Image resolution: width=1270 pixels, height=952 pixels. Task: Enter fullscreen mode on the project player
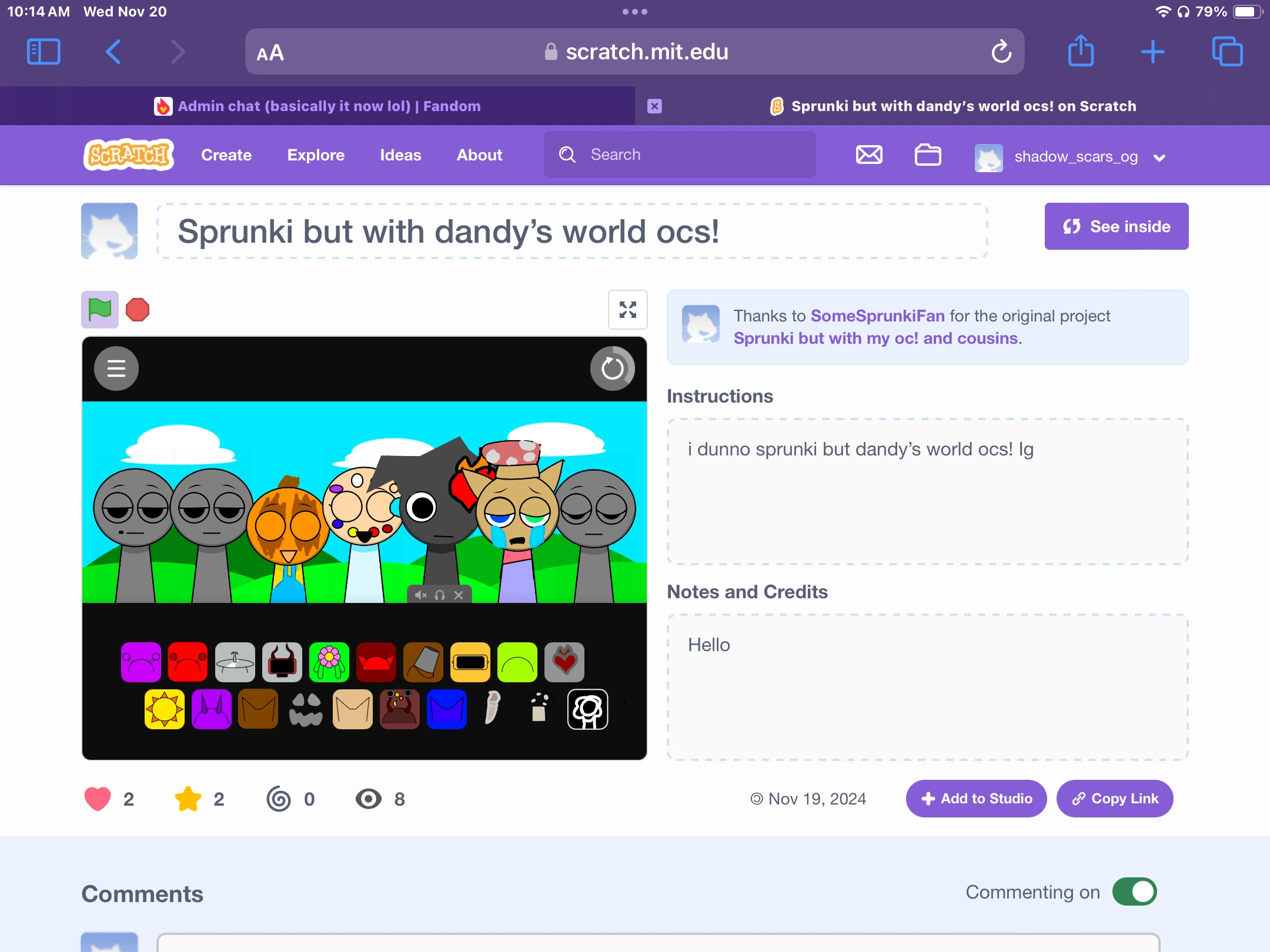628,310
